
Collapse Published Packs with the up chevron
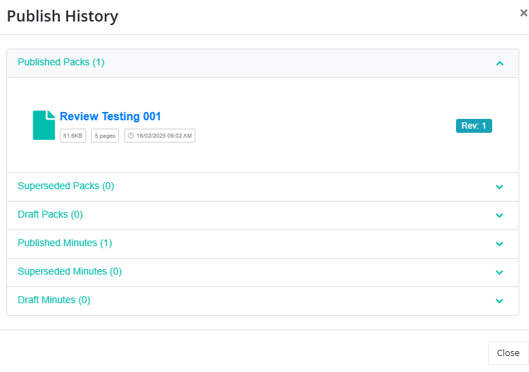pyautogui.click(x=500, y=63)
